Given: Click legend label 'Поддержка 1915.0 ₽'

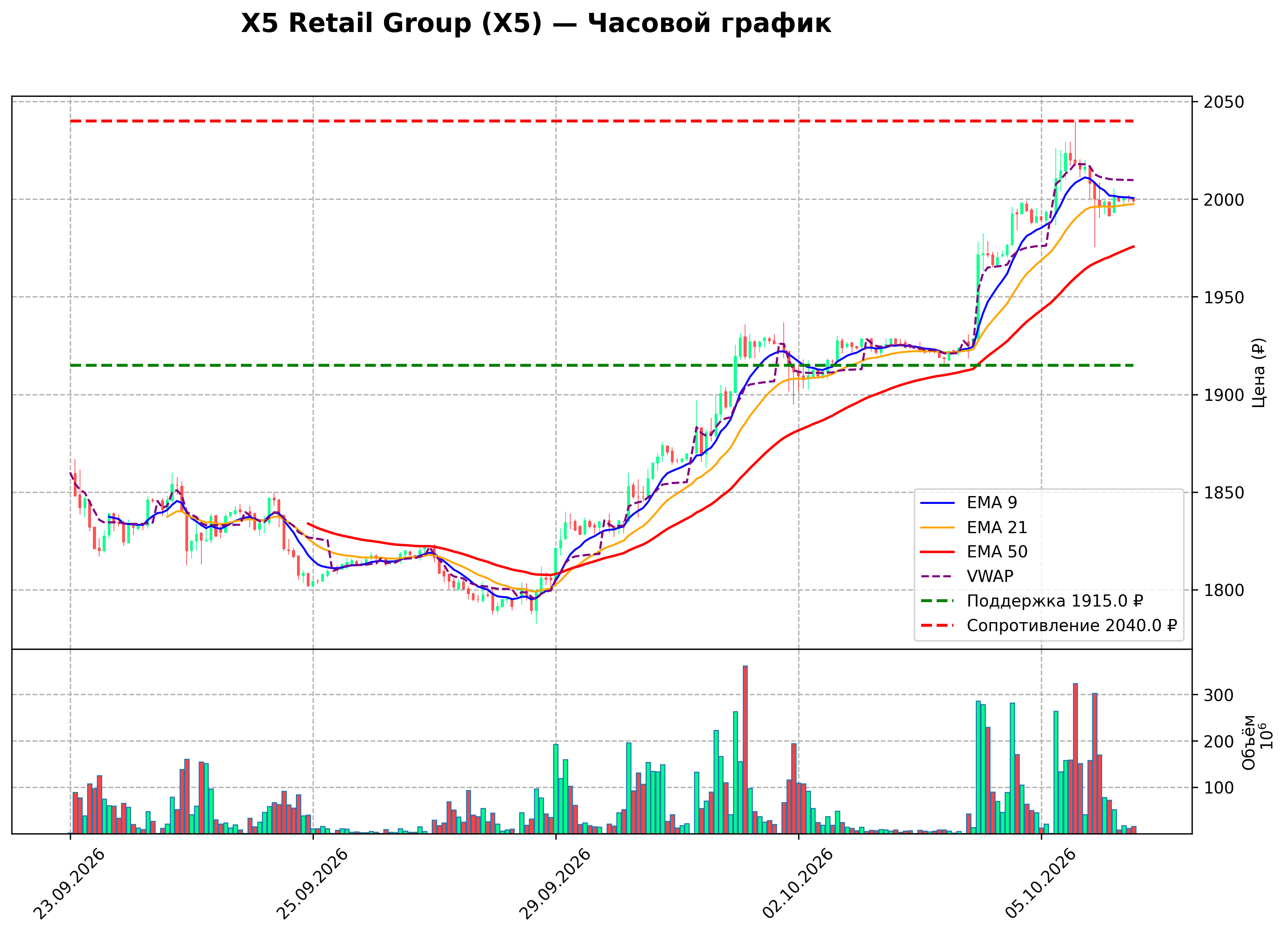Looking at the screenshot, I should point(1055,601).
